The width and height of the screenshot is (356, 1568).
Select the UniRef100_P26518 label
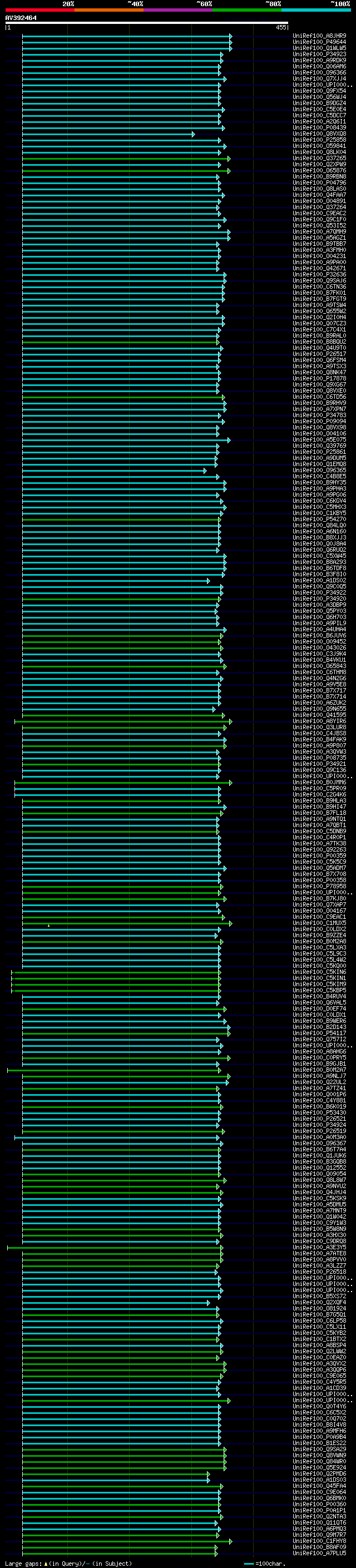(319, 1272)
